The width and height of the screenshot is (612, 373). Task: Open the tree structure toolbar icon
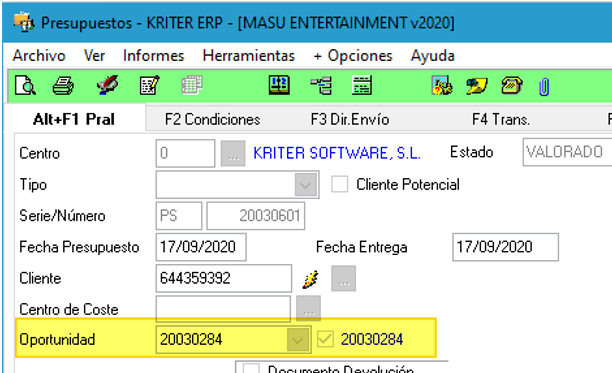pos(321,85)
